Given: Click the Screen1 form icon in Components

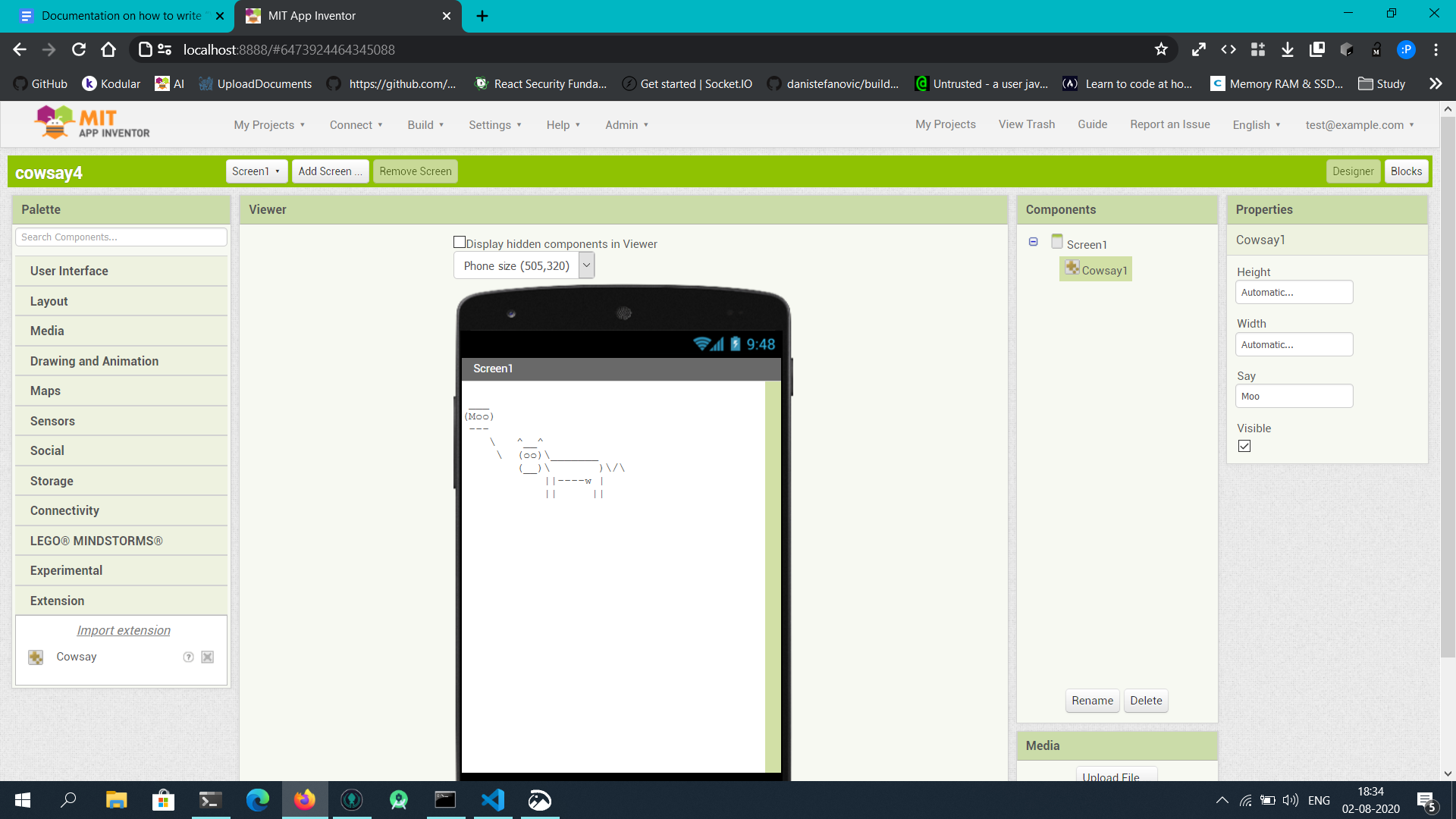Looking at the screenshot, I should [x=1057, y=242].
